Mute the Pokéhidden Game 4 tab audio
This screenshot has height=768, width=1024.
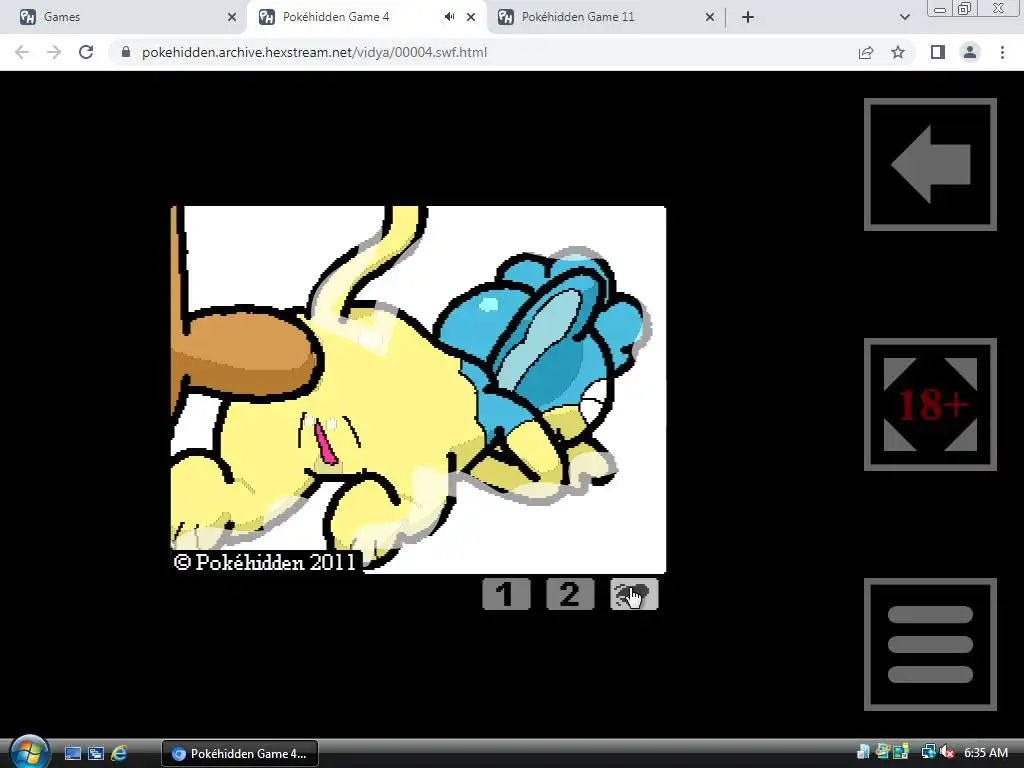(449, 17)
